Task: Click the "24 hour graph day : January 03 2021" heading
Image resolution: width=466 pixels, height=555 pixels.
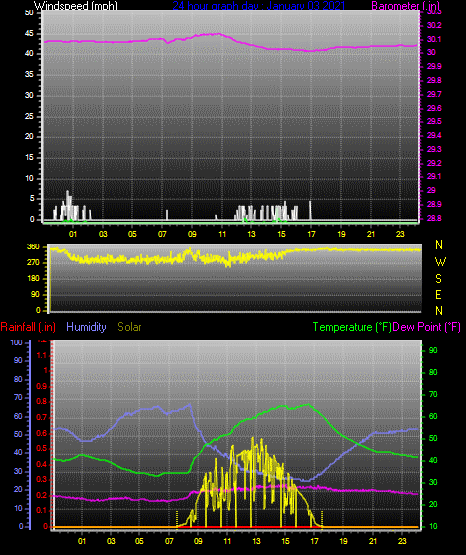Action: 258,6
